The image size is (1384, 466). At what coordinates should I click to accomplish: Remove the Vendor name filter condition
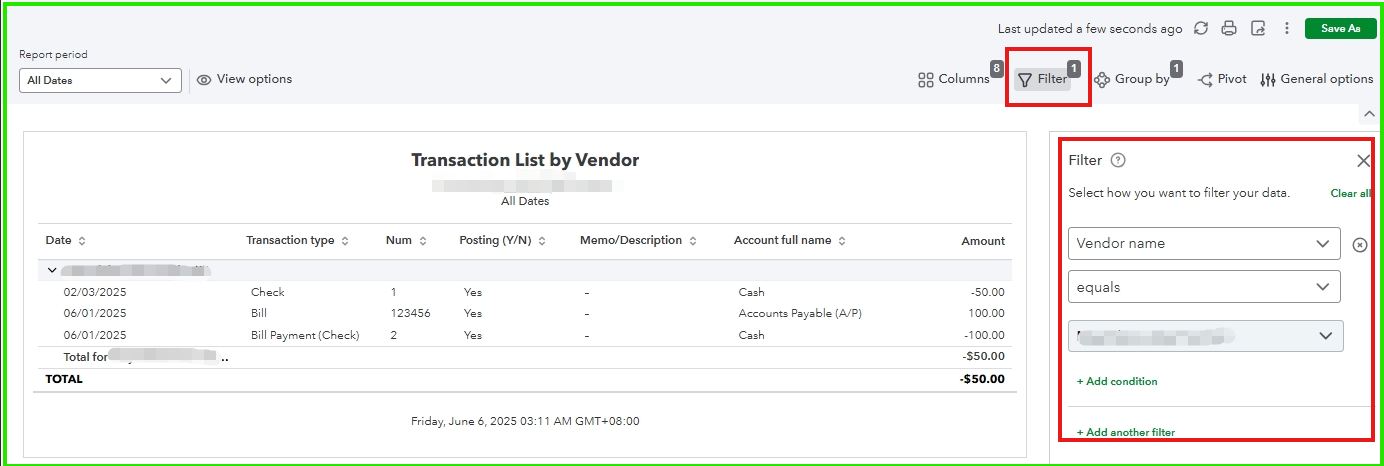1360,245
